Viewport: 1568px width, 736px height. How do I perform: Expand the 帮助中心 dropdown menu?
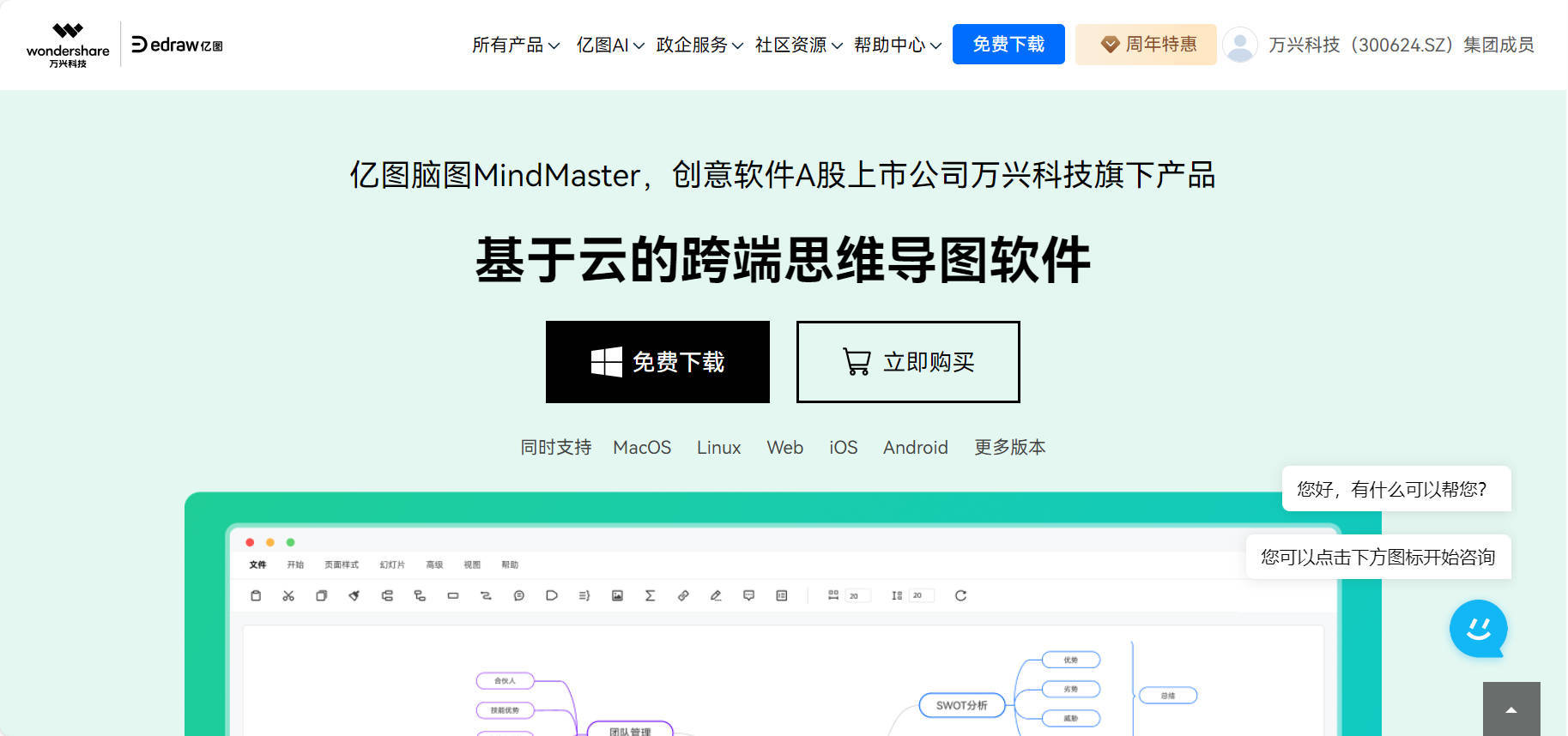point(898,45)
